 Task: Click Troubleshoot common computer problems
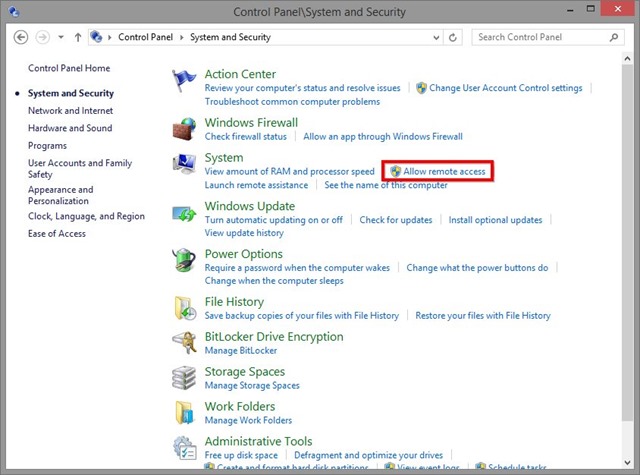pyautogui.click(x=292, y=102)
